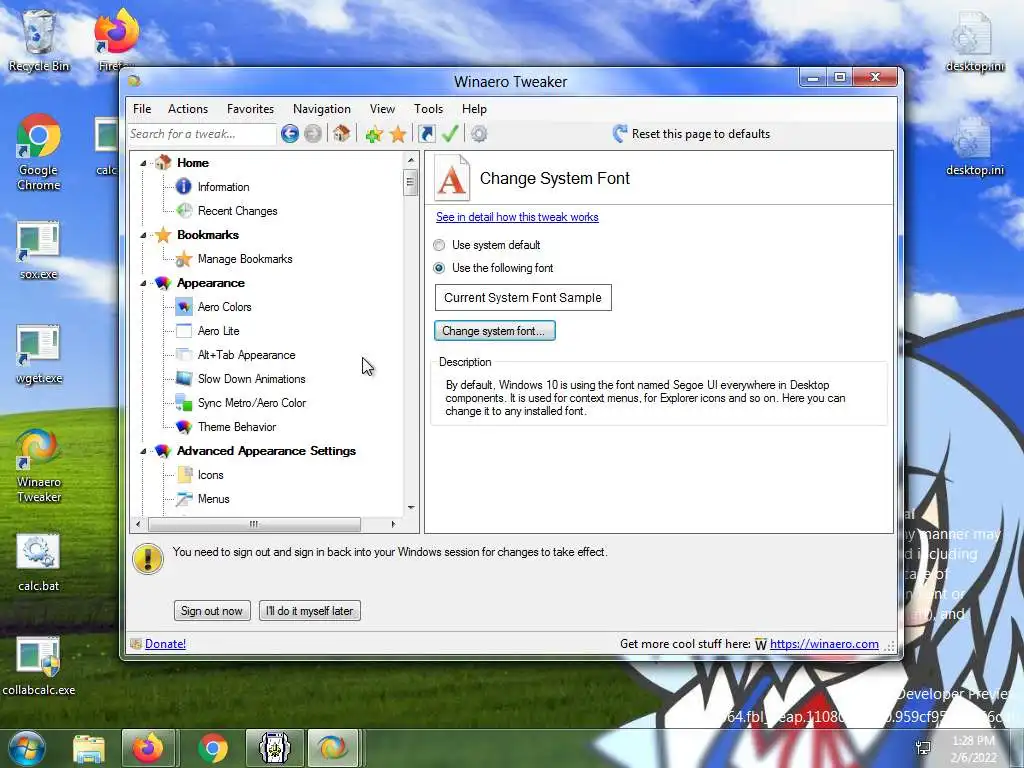Collapse the Home tree node
The image size is (1024, 768).
coord(143,163)
